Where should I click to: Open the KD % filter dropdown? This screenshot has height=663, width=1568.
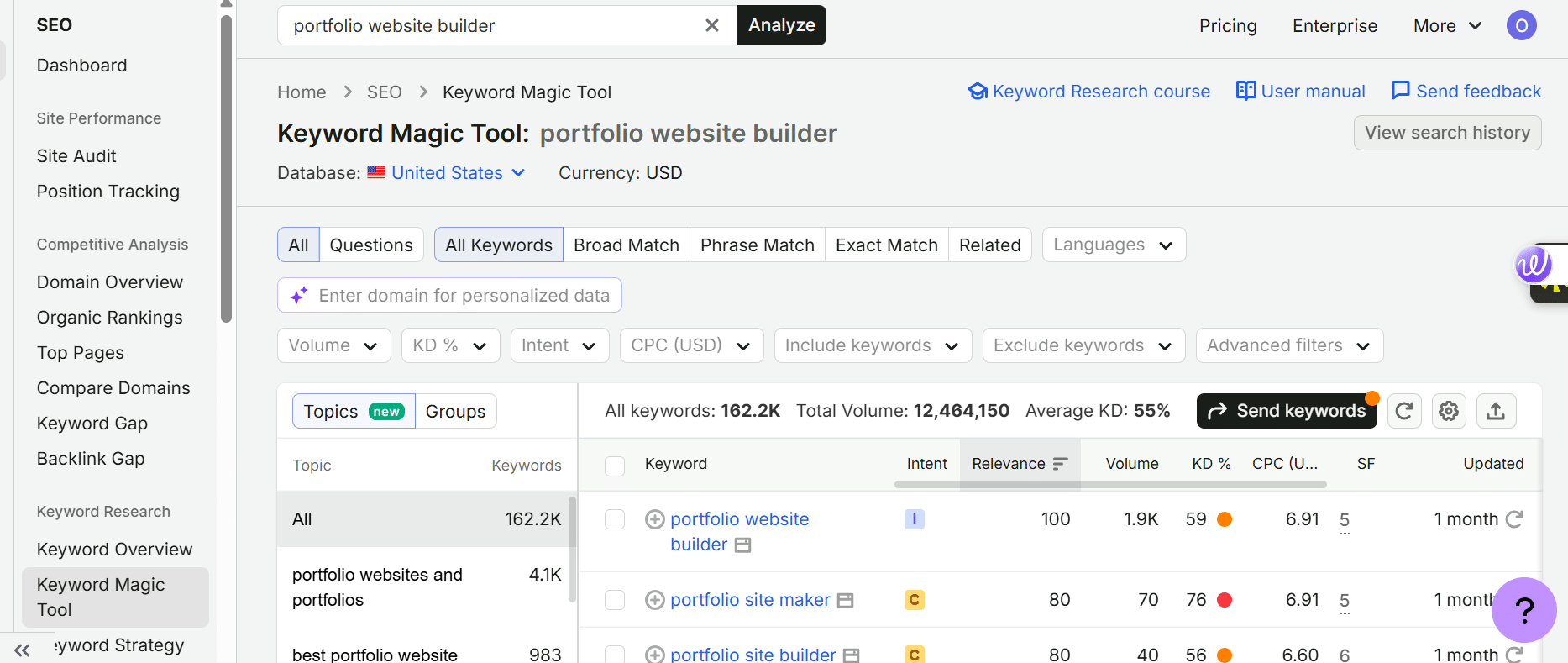point(450,345)
